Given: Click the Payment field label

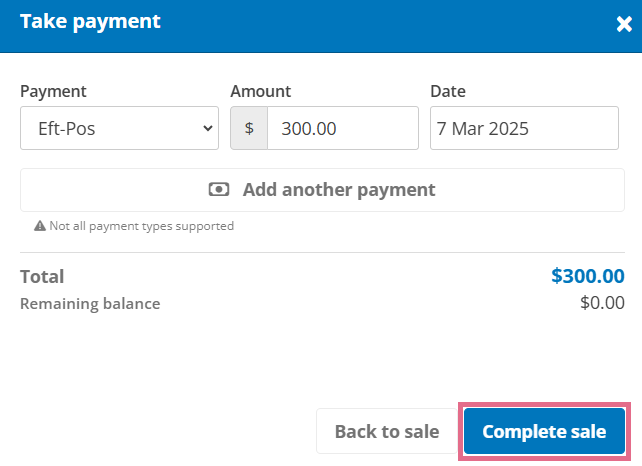Looking at the screenshot, I should pos(53,91).
